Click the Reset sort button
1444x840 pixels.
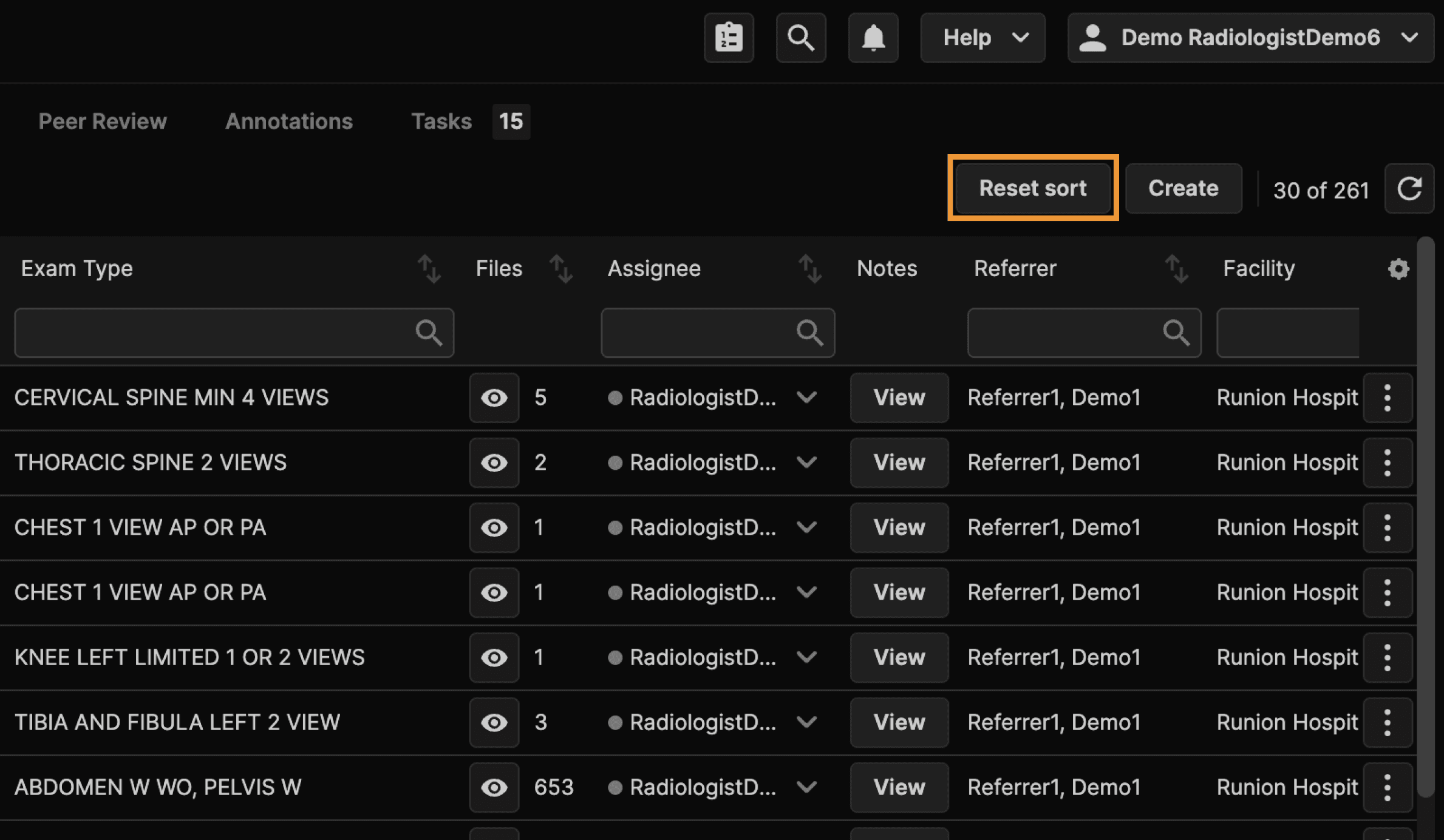(x=1032, y=188)
